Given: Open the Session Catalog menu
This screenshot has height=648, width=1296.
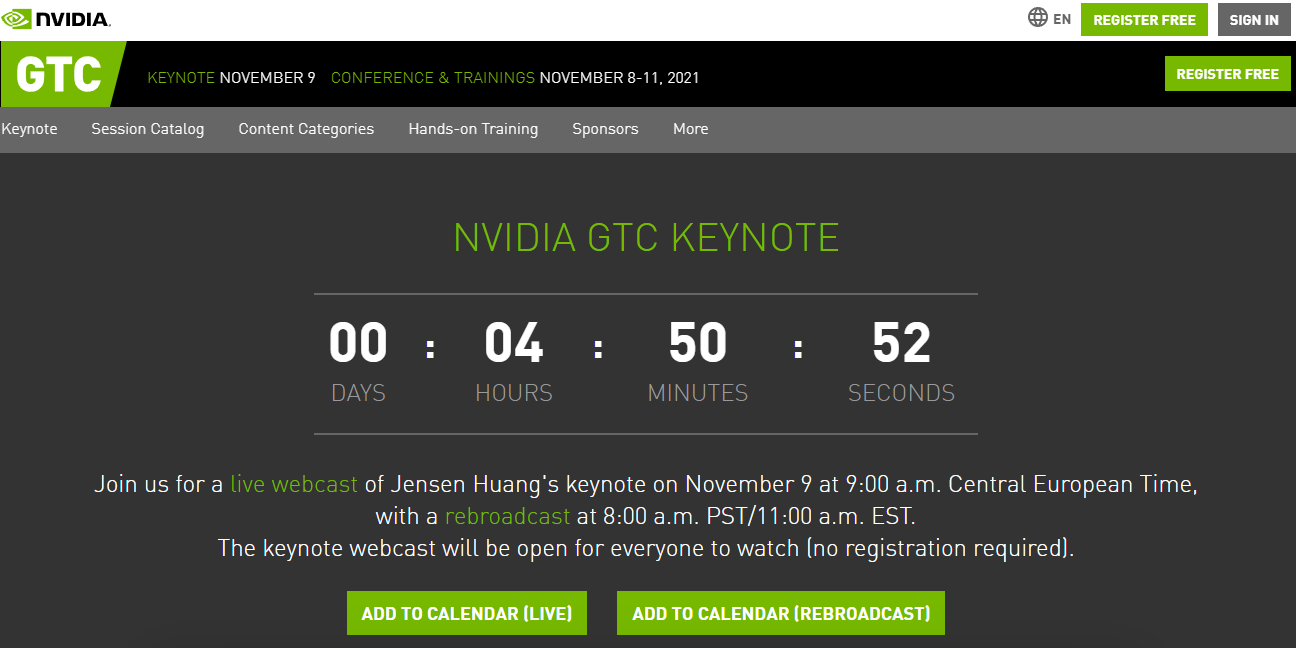Looking at the screenshot, I should [148, 129].
